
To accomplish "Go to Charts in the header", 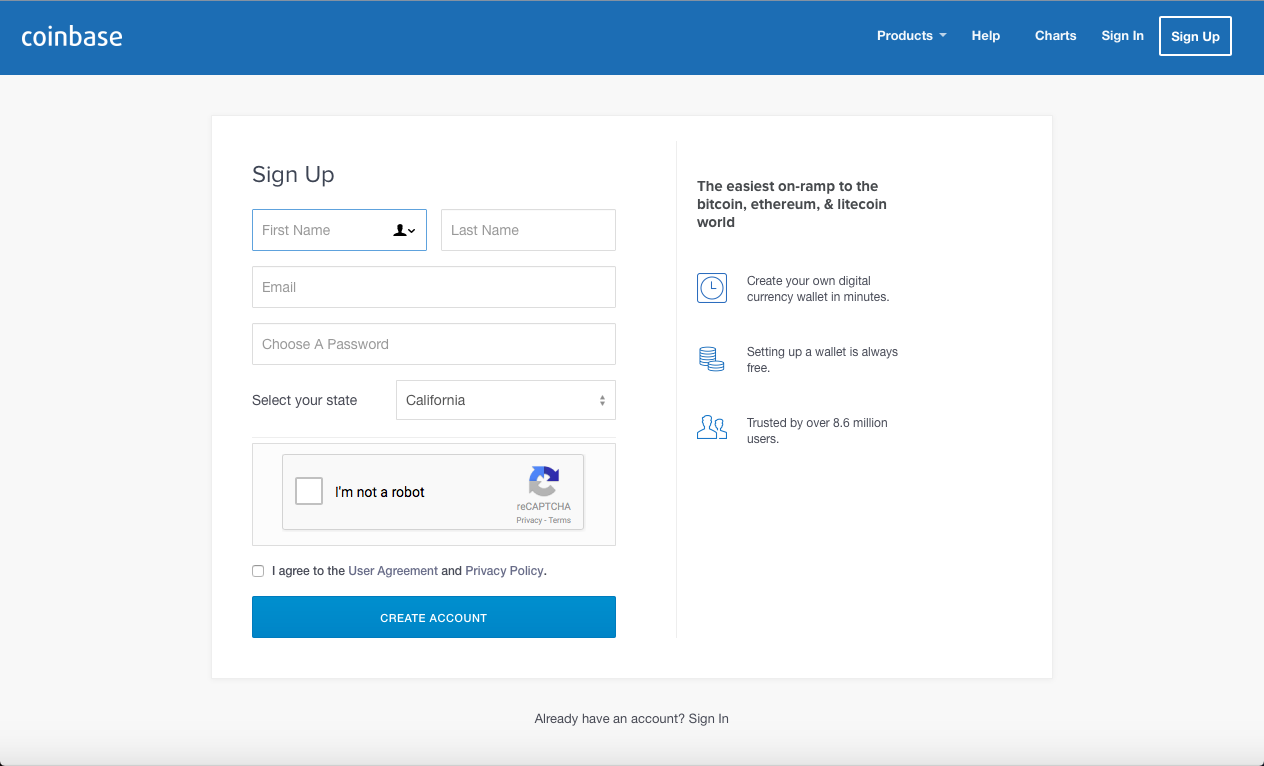I will [1056, 36].
